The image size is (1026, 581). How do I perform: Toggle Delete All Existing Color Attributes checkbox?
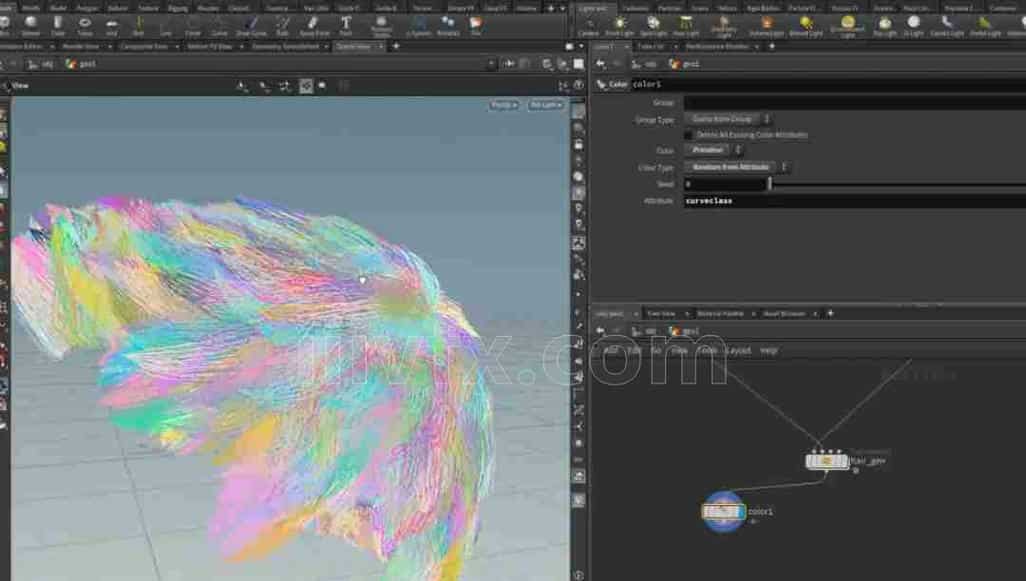(x=688, y=135)
